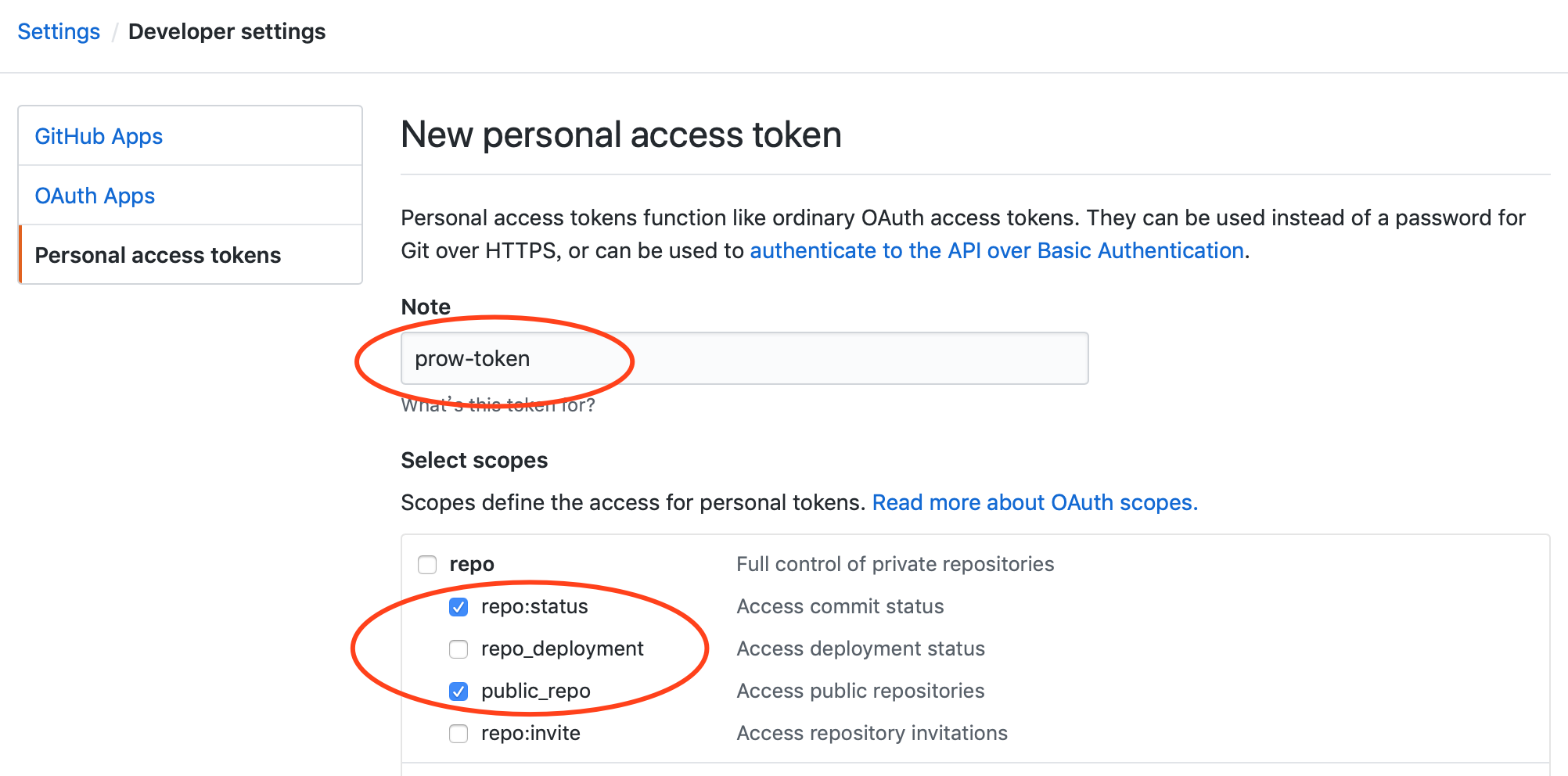
Task: Select Personal access tokens sidebar item
Action: pyautogui.click(x=157, y=255)
